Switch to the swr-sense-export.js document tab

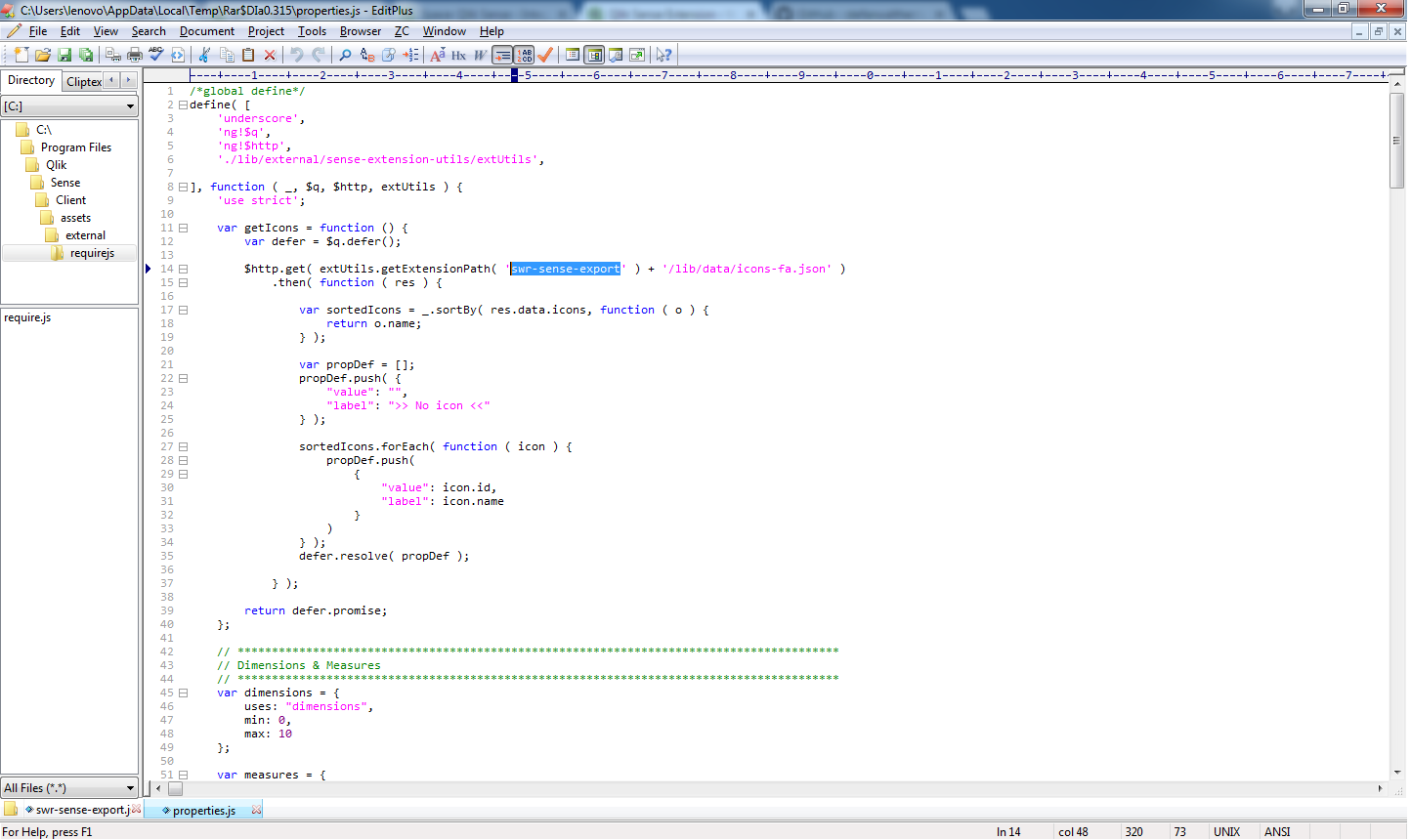[x=82, y=810]
